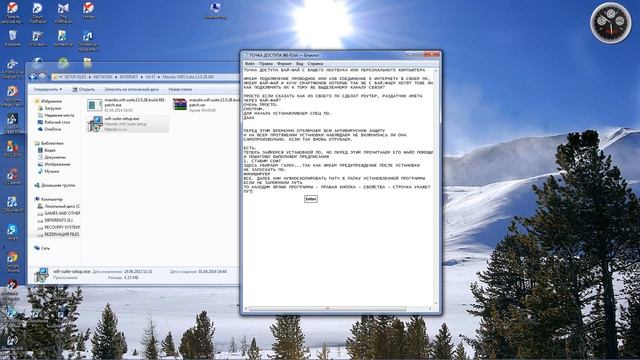640x360 pixels.
Task: Select the WinRAR patch.rar archive icon
Action: [x=180, y=104]
